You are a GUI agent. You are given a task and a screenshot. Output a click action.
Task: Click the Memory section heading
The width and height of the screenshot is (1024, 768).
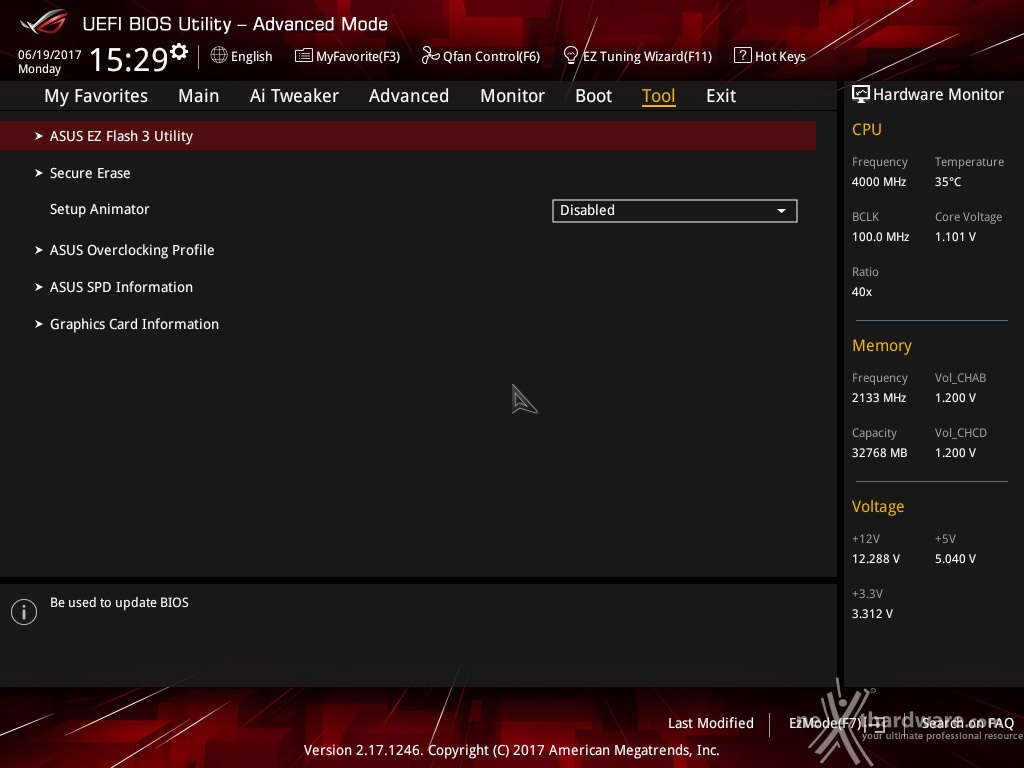point(882,345)
